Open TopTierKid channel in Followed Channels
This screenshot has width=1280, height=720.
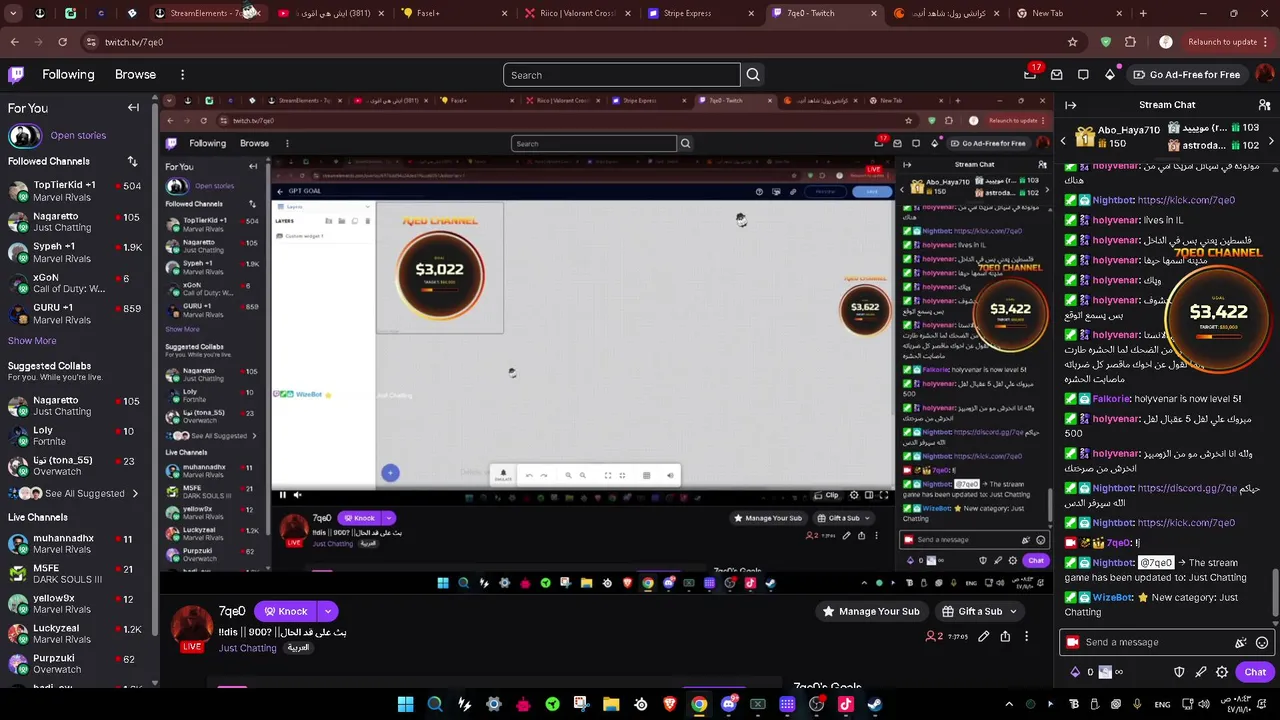pyautogui.click(x=76, y=191)
